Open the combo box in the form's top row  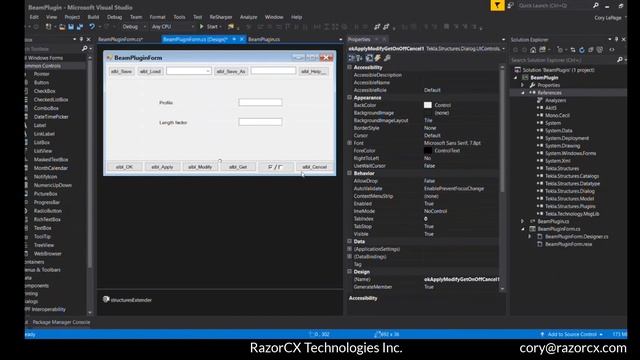point(208,71)
